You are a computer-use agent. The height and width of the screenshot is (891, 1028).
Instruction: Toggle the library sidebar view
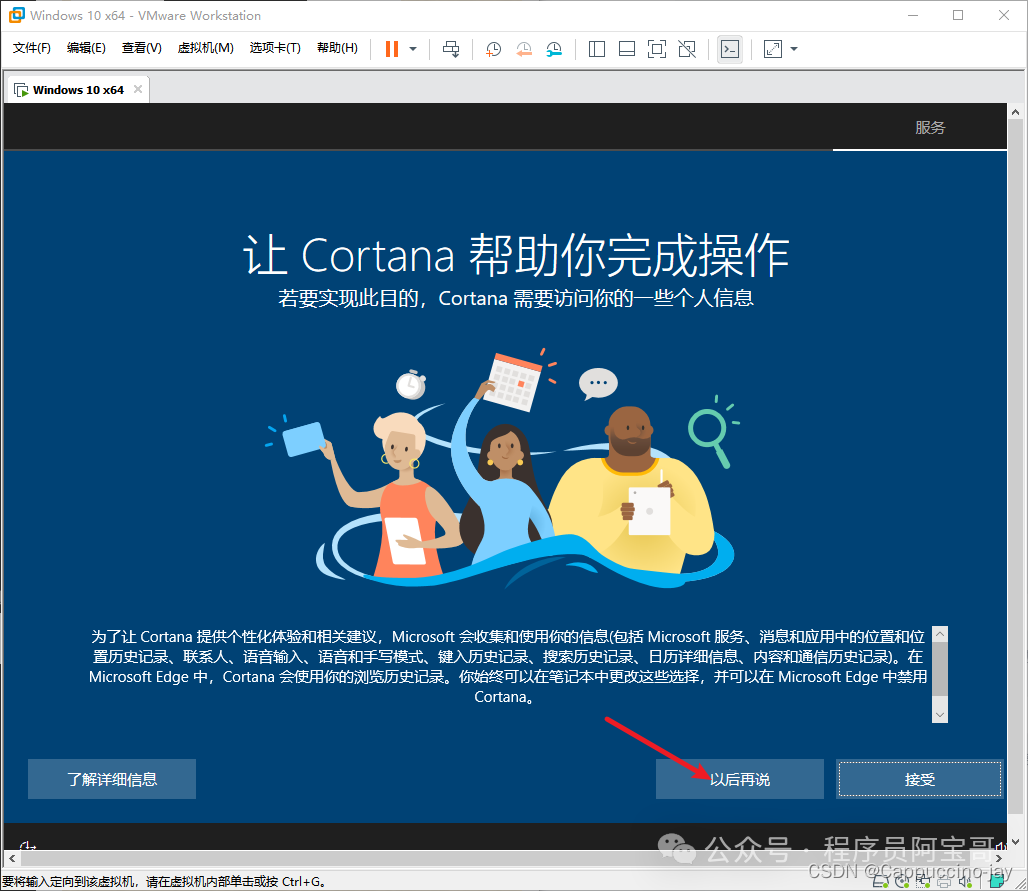coord(597,49)
